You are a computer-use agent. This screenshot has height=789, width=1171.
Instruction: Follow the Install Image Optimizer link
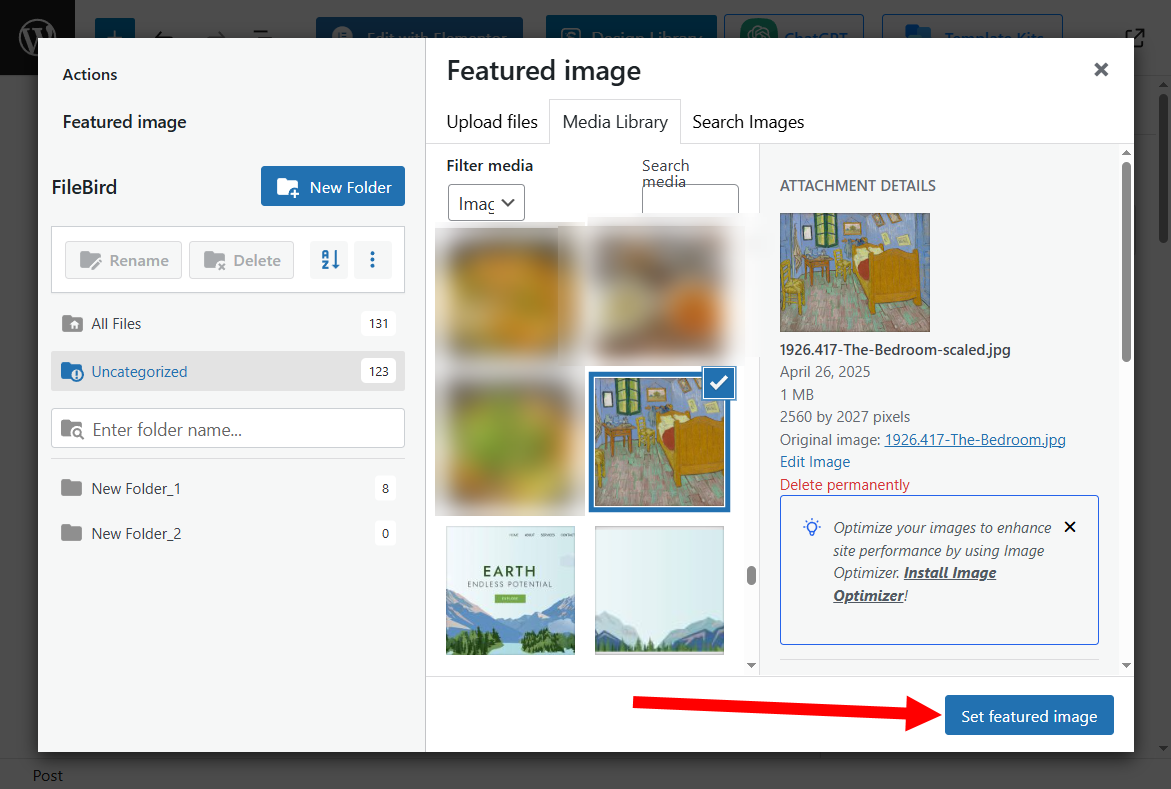coord(915,584)
